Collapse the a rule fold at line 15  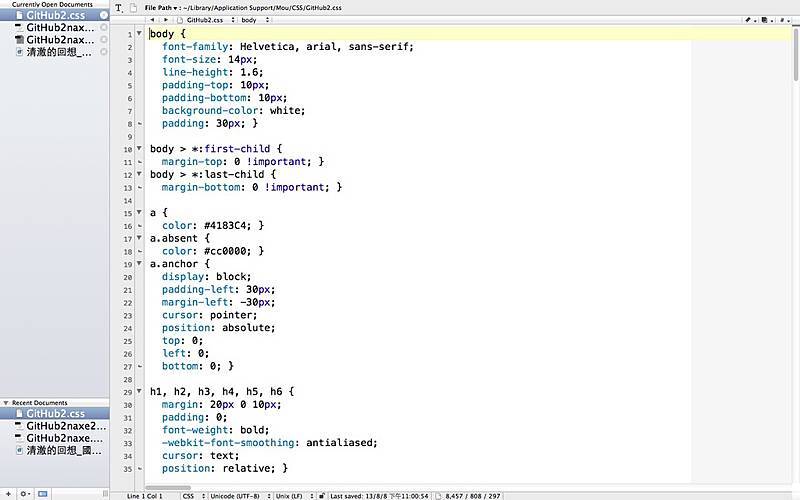pos(139,212)
